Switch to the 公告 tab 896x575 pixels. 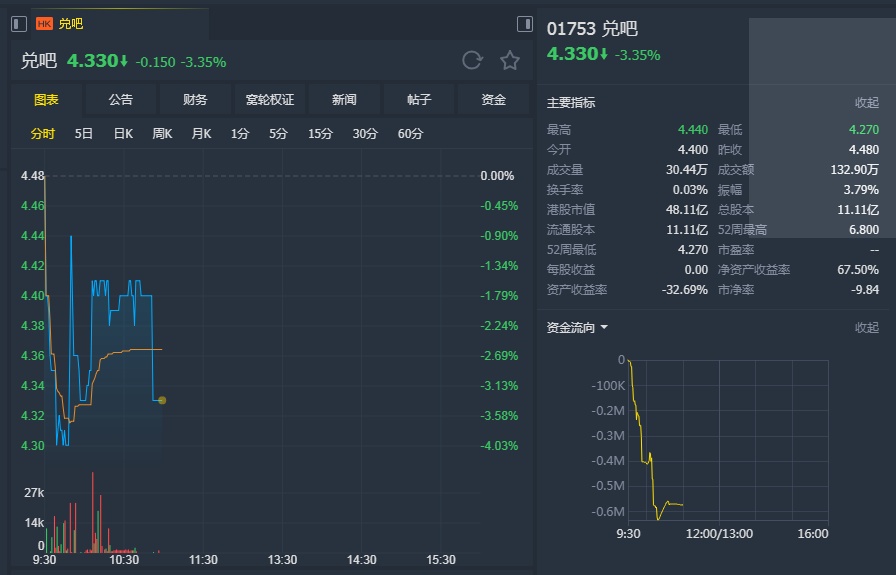[x=120, y=100]
